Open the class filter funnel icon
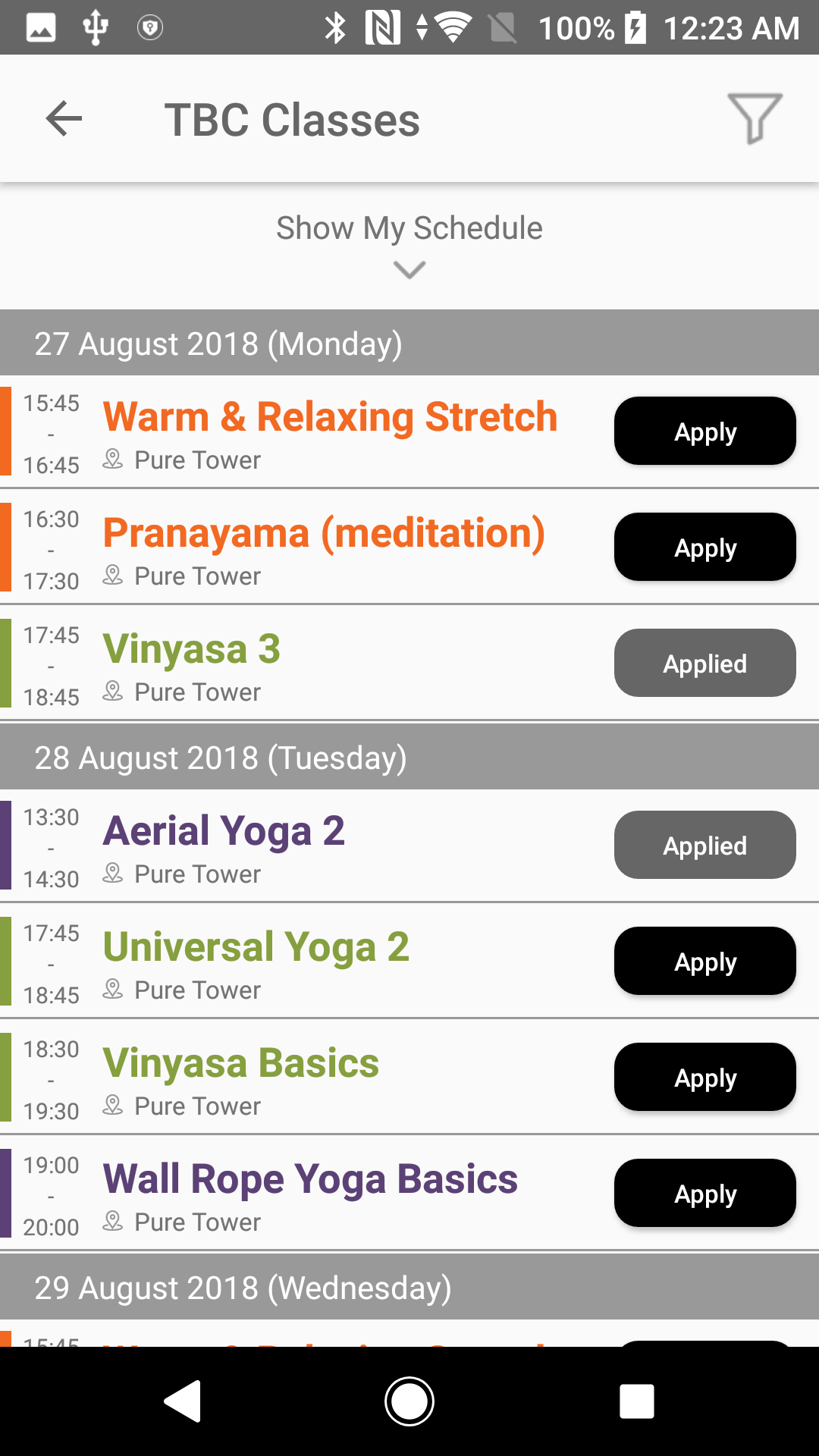The height and width of the screenshot is (1456, 819). (755, 118)
